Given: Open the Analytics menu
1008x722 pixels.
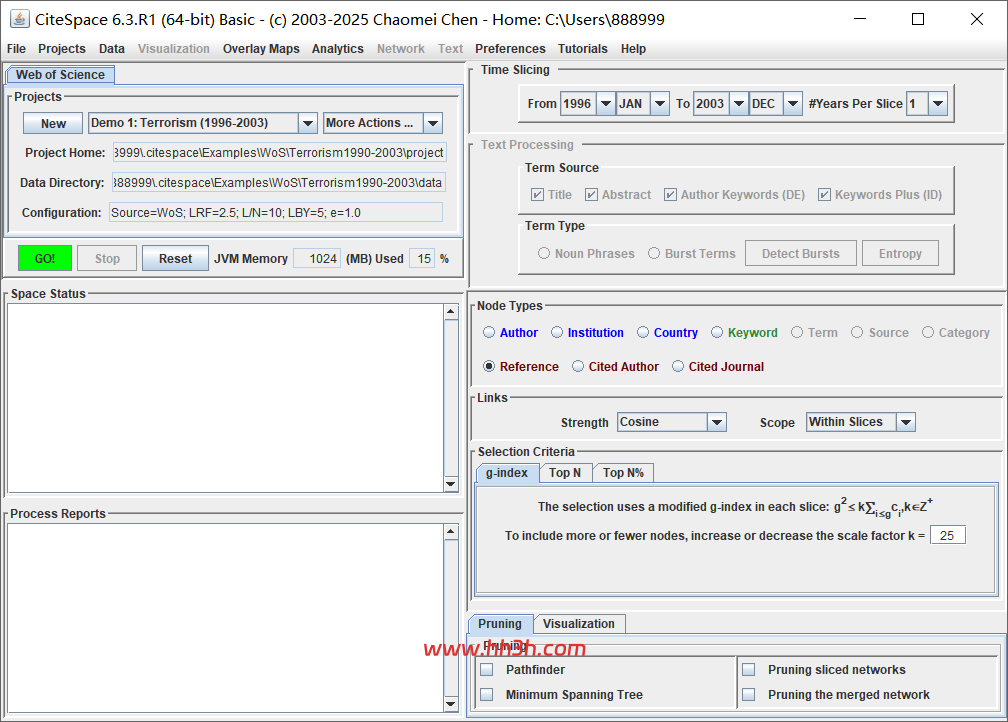Looking at the screenshot, I should [338, 49].
